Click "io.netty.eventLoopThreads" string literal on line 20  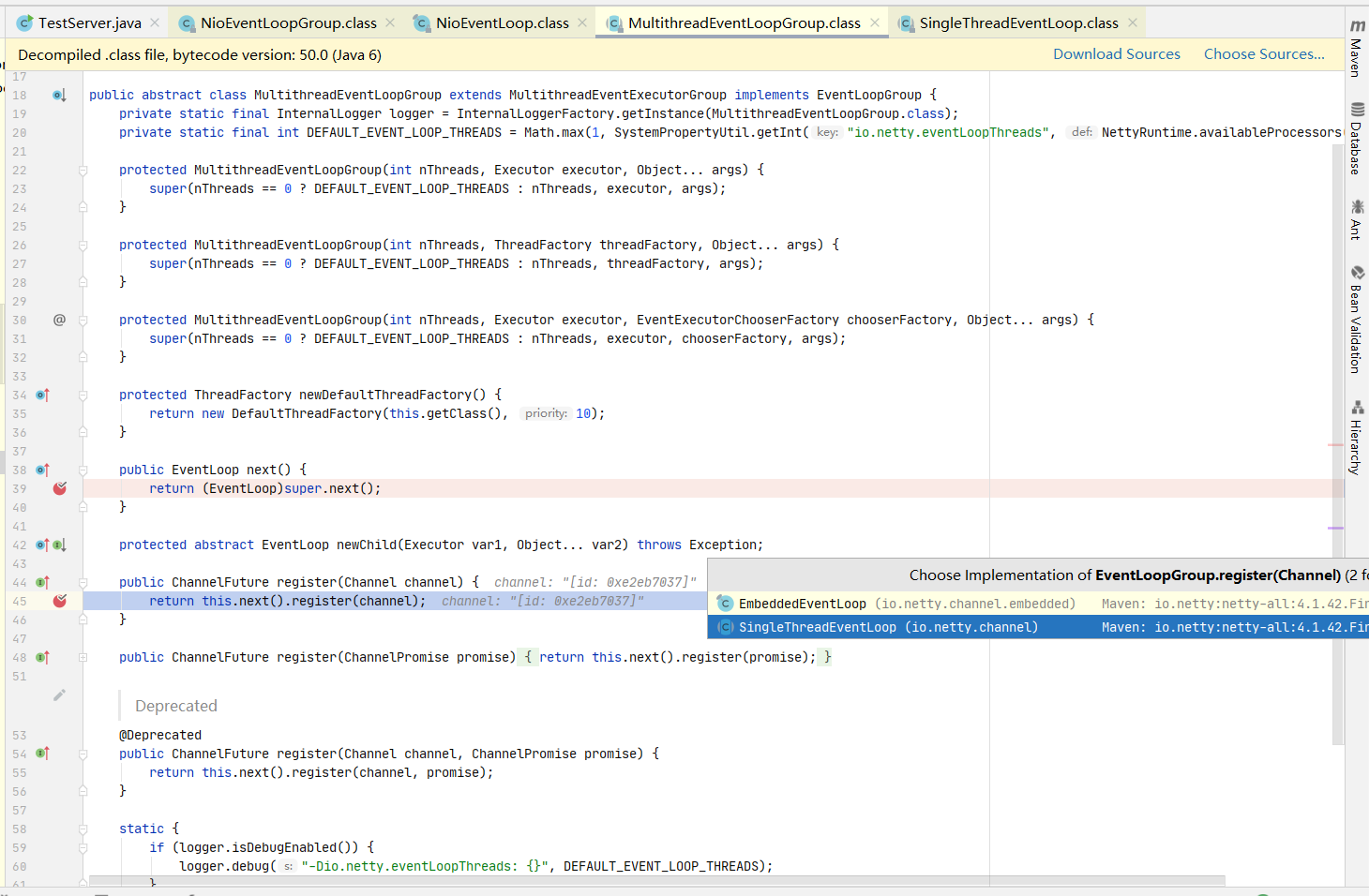pos(948,132)
